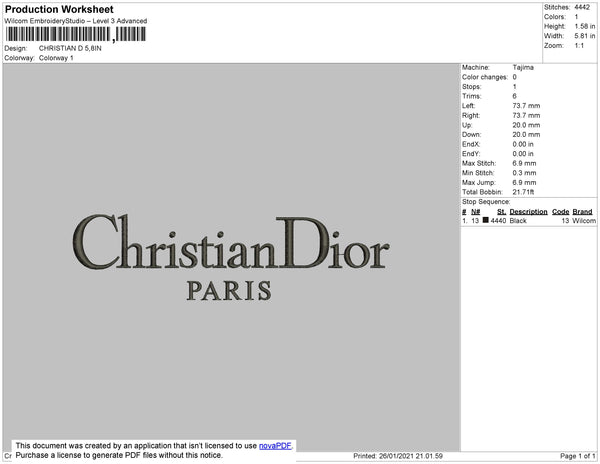Click the 'Stop Sequence:' label
The image size is (600, 464).
[x=486, y=202]
